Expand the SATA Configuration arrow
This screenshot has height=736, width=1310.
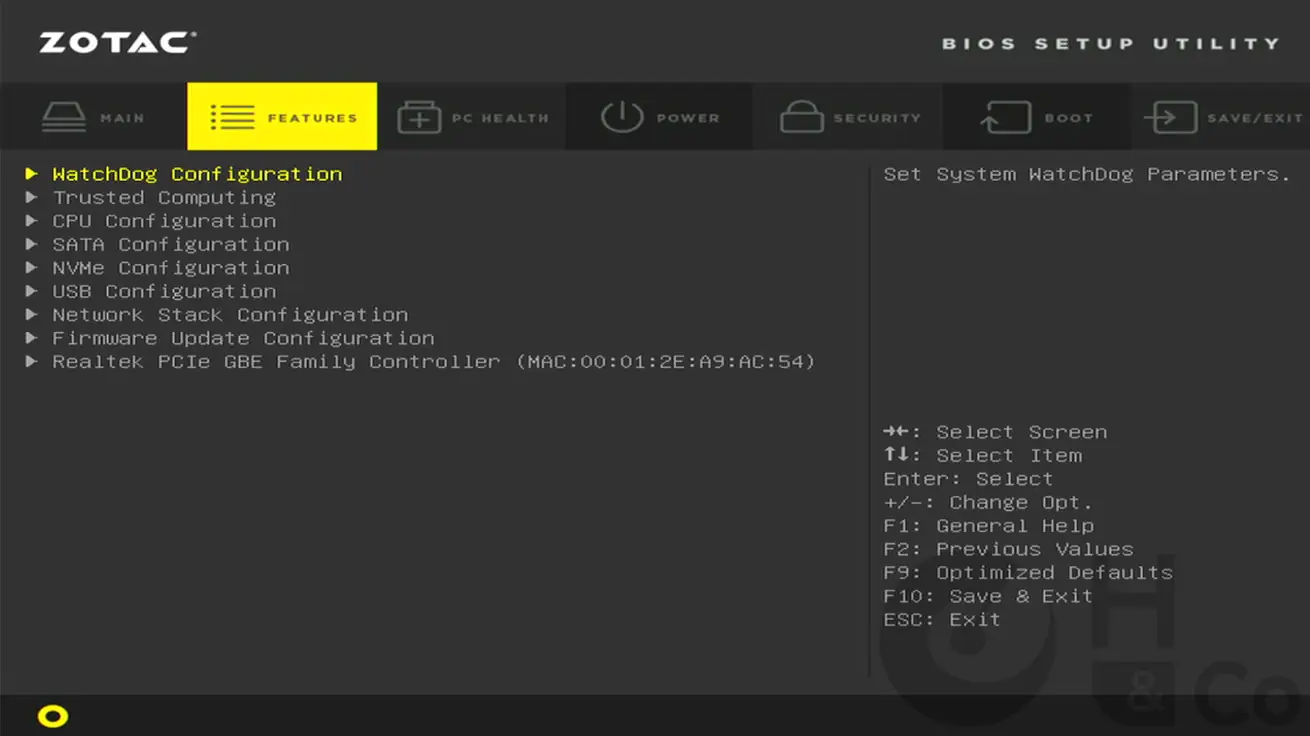(x=32, y=244)
